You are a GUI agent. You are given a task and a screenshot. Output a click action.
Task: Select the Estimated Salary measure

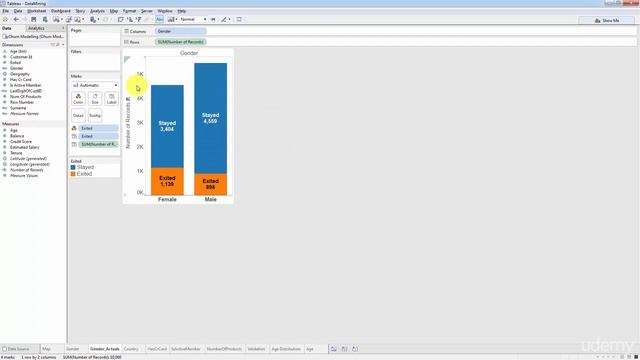pyautogui.click(x=24, y=147)
